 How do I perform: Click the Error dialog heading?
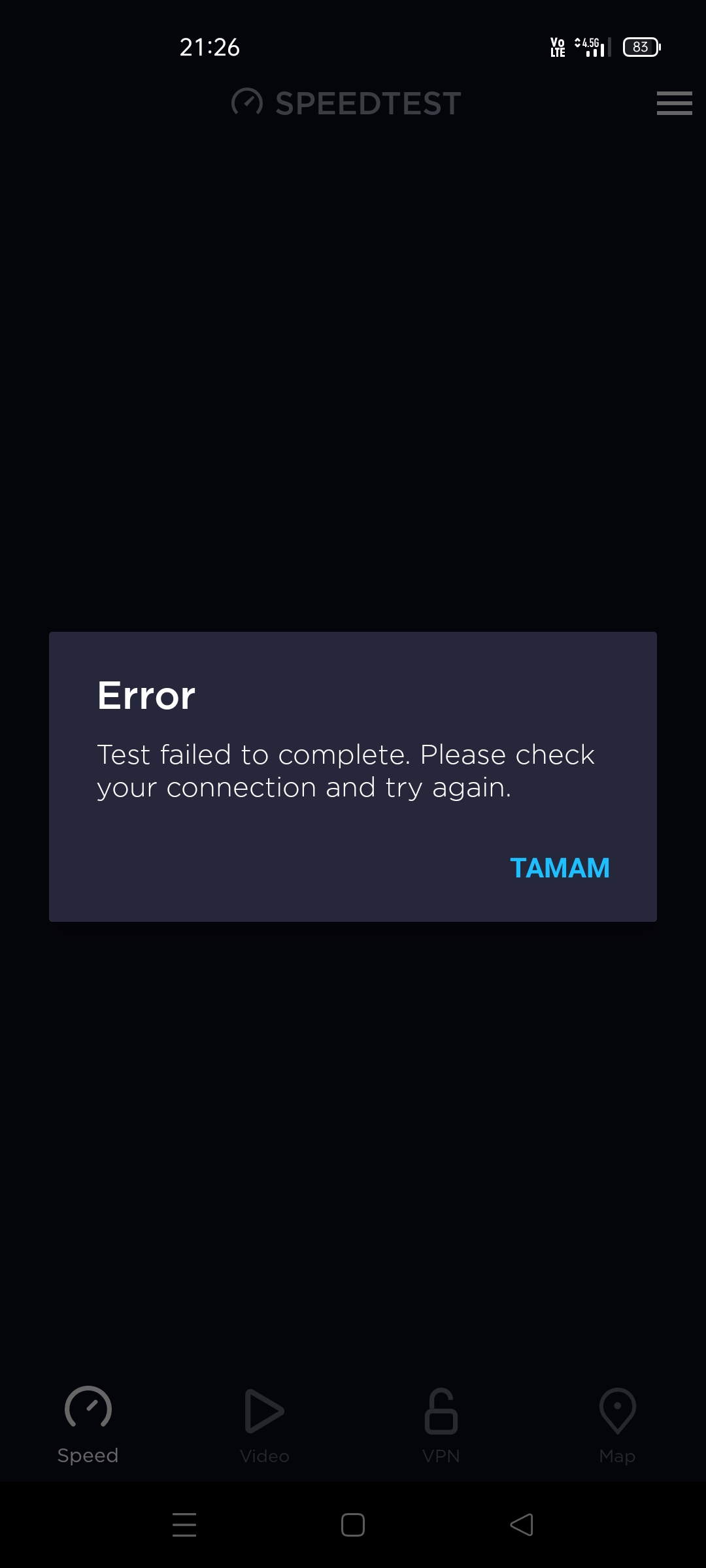click(146, 695)
